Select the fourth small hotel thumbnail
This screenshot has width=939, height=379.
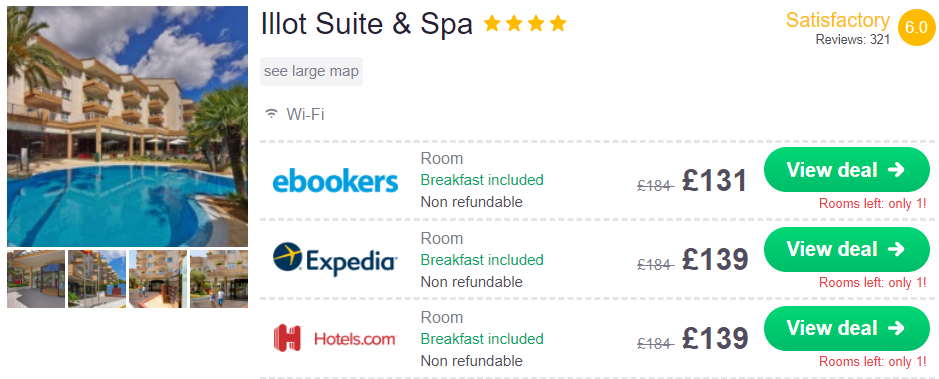(219, 279)
